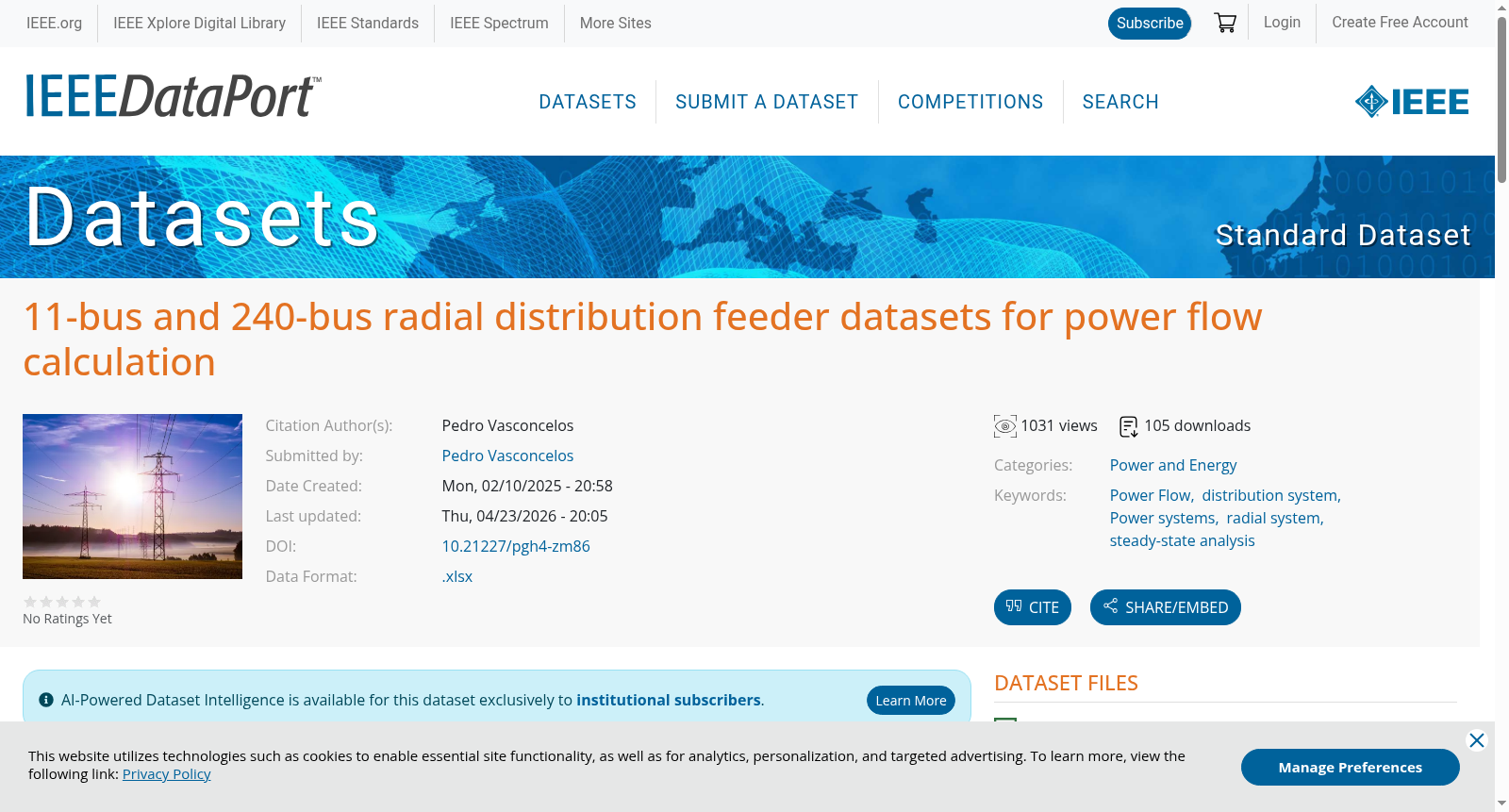1509x812 pixels.
Task: Open the dataset thumbnail image
Action: (132, 496)
